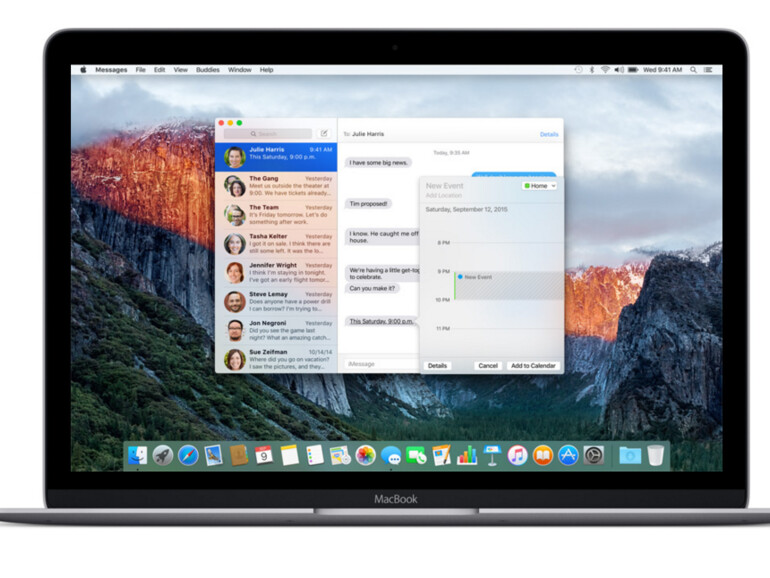The width and height of the screenshot is (770, 578).
Task: Open the Messages menu
Action: click(x=111, y=70)
